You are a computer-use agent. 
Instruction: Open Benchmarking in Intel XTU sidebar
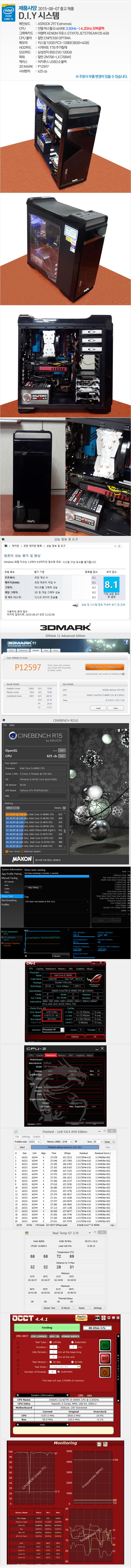click(9, 901)
